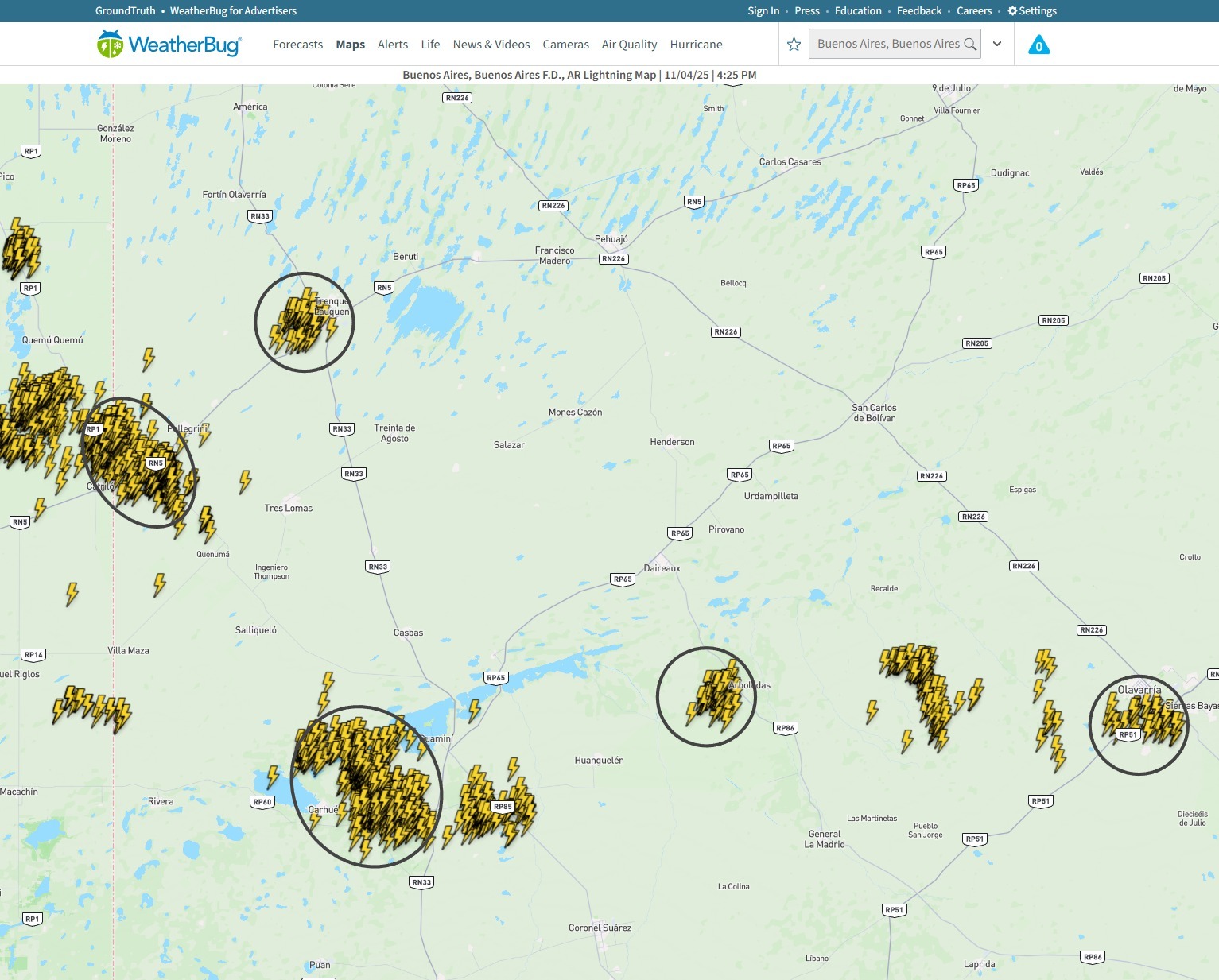Open the Hurricane menu item
Screen dimensions: 1219x980
pyautogui.click(x=696, y=45)
